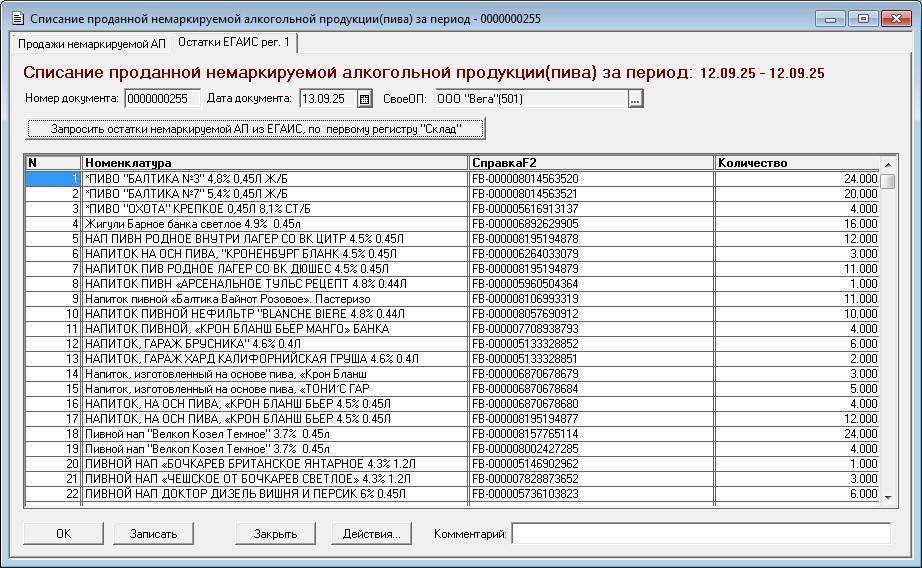Click the Закрыть button
This screenshot has height=568, width=922.
pyautogui.click(x=275, y=534)
